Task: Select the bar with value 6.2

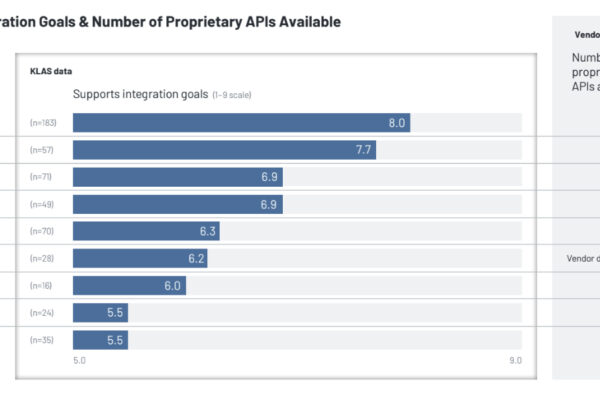Action: click(140, 258)
